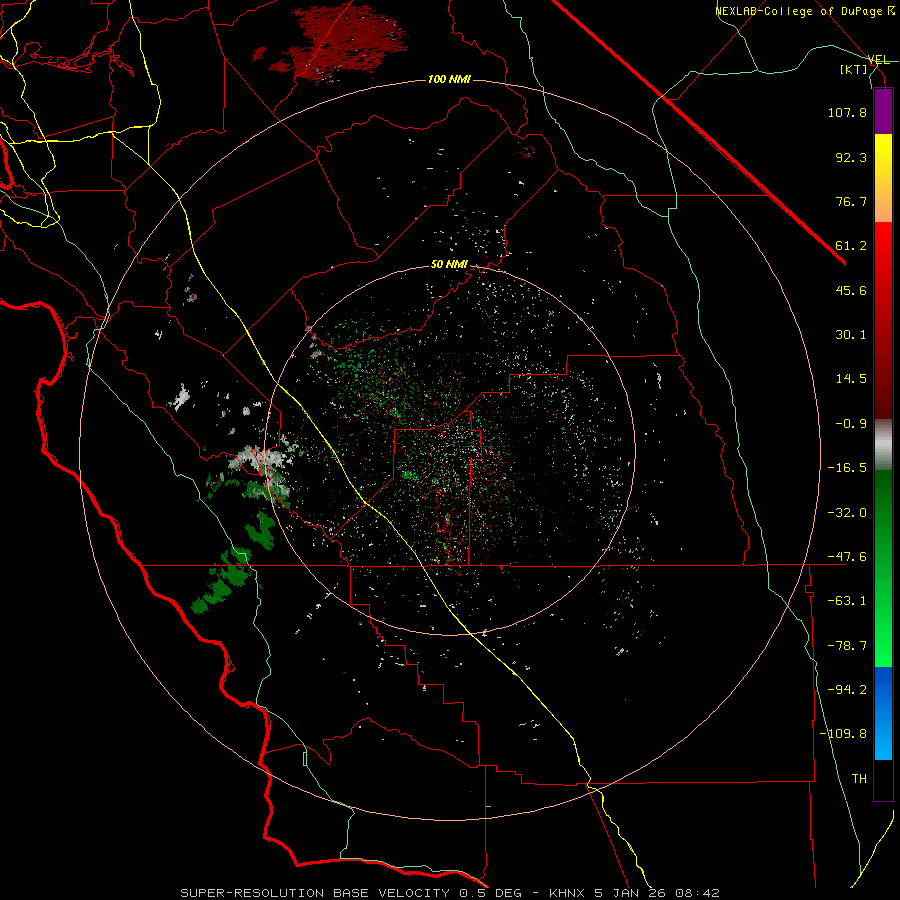Click the VEL legend title

(x=879, y=60)
